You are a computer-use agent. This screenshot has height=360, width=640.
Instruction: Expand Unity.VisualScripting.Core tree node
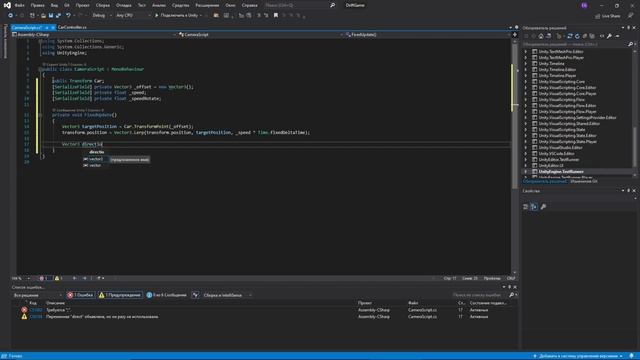tap(526, 82)
